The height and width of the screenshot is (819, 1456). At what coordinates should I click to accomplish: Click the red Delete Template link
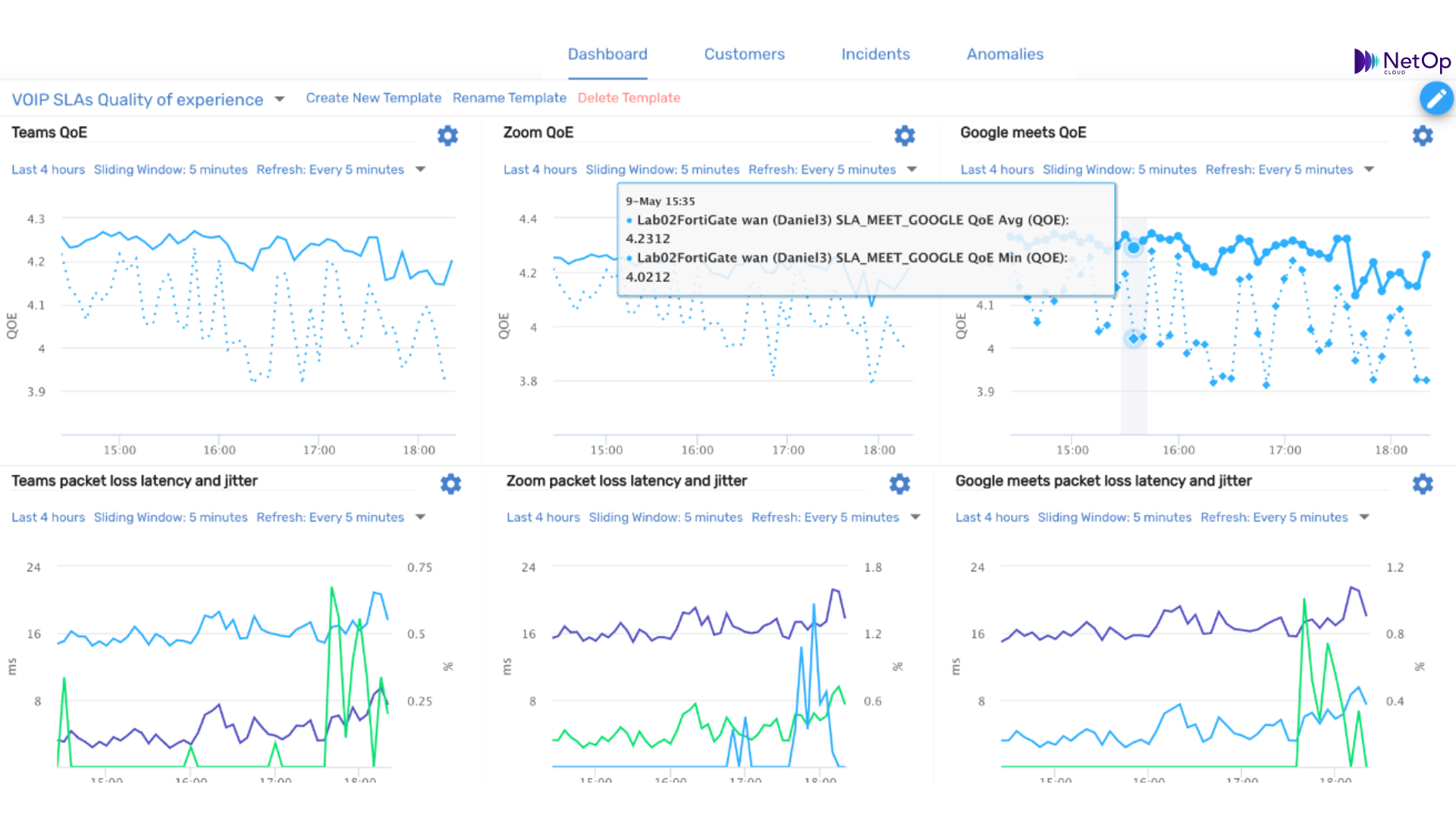629,98
